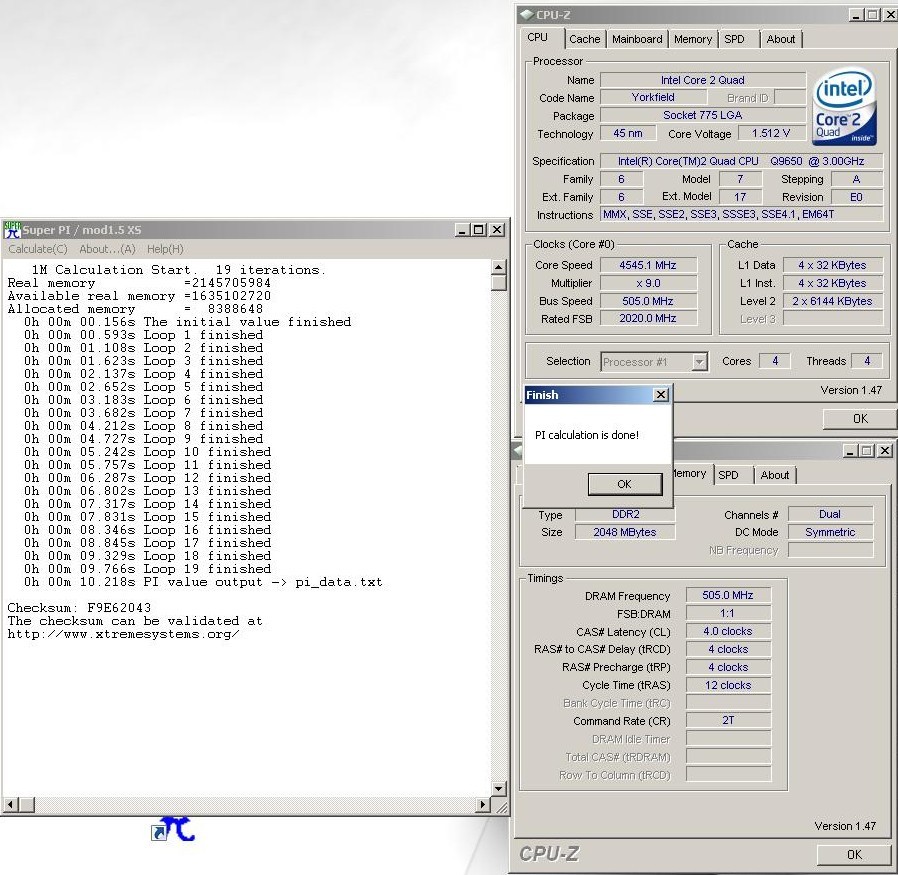
Task: Close the Super PI window
Action: pos(497,230)
